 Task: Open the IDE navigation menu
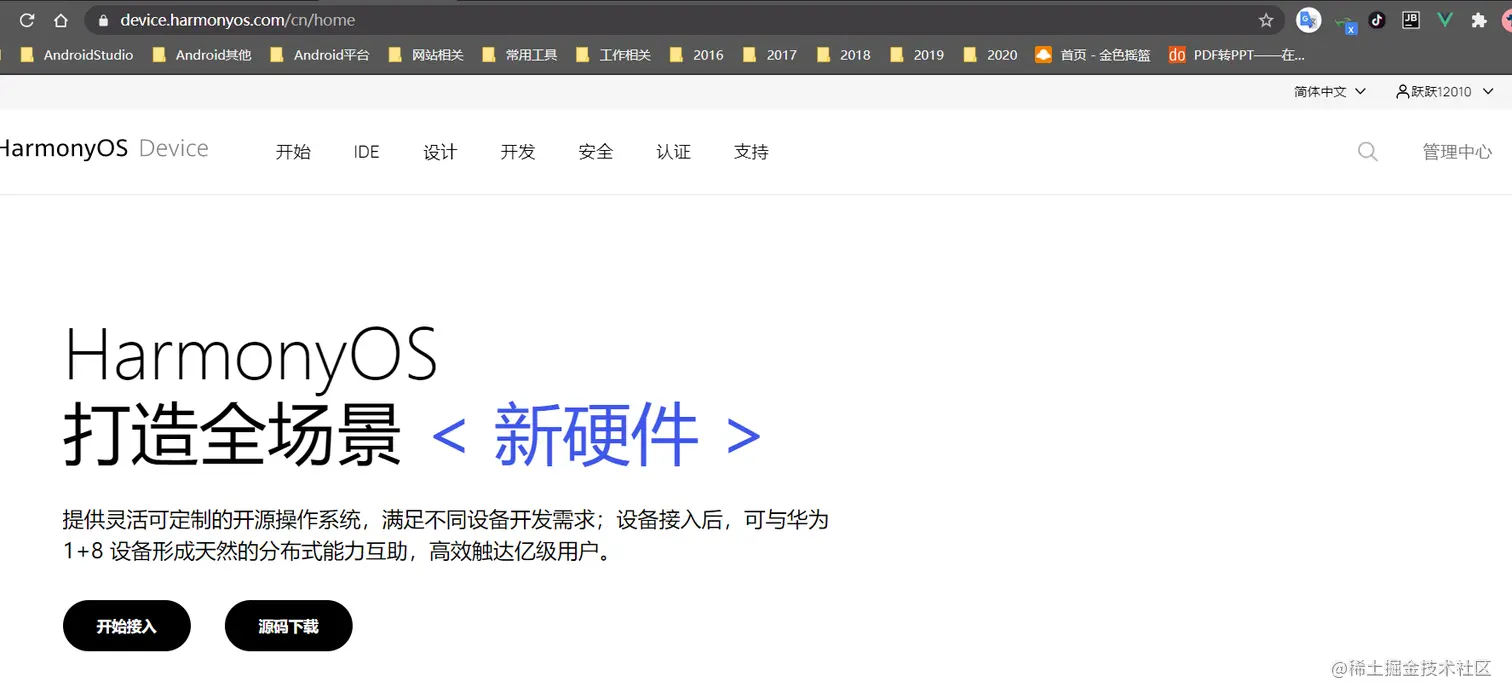367,152
